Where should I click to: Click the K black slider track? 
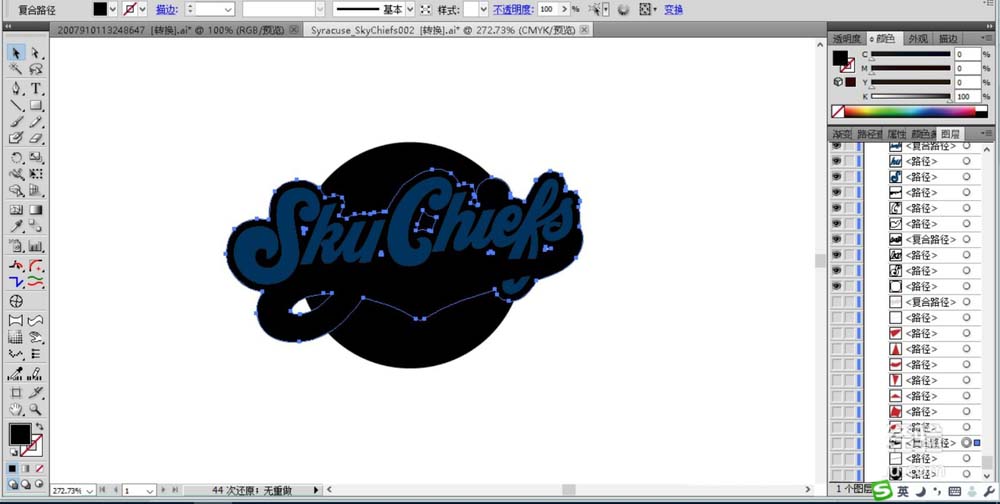(x=910, y=96)
